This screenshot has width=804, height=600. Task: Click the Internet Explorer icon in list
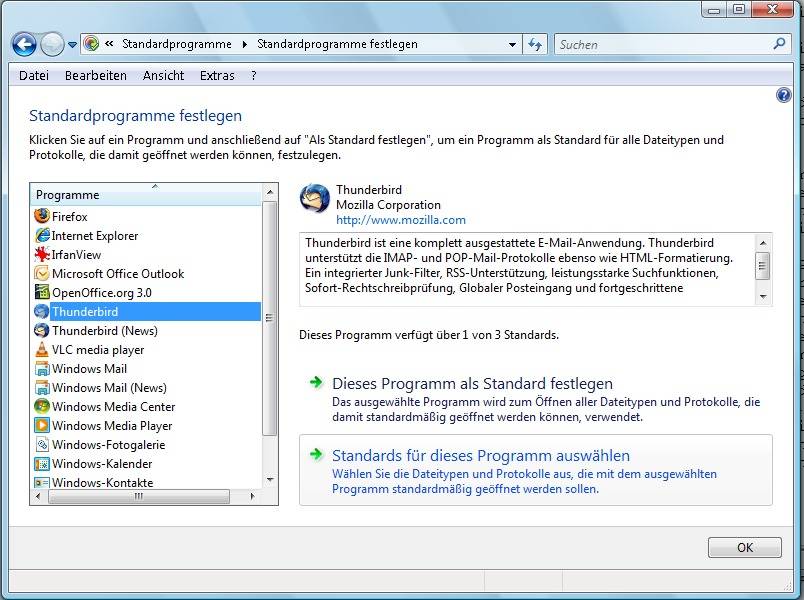click(x=42, y=235)
